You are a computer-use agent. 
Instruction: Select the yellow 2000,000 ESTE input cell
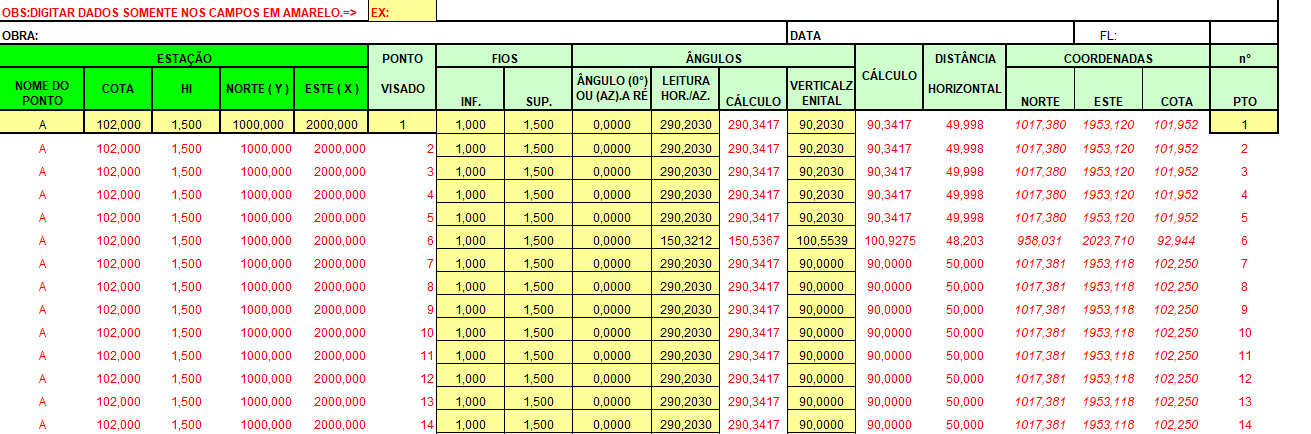tap(331, 124)
